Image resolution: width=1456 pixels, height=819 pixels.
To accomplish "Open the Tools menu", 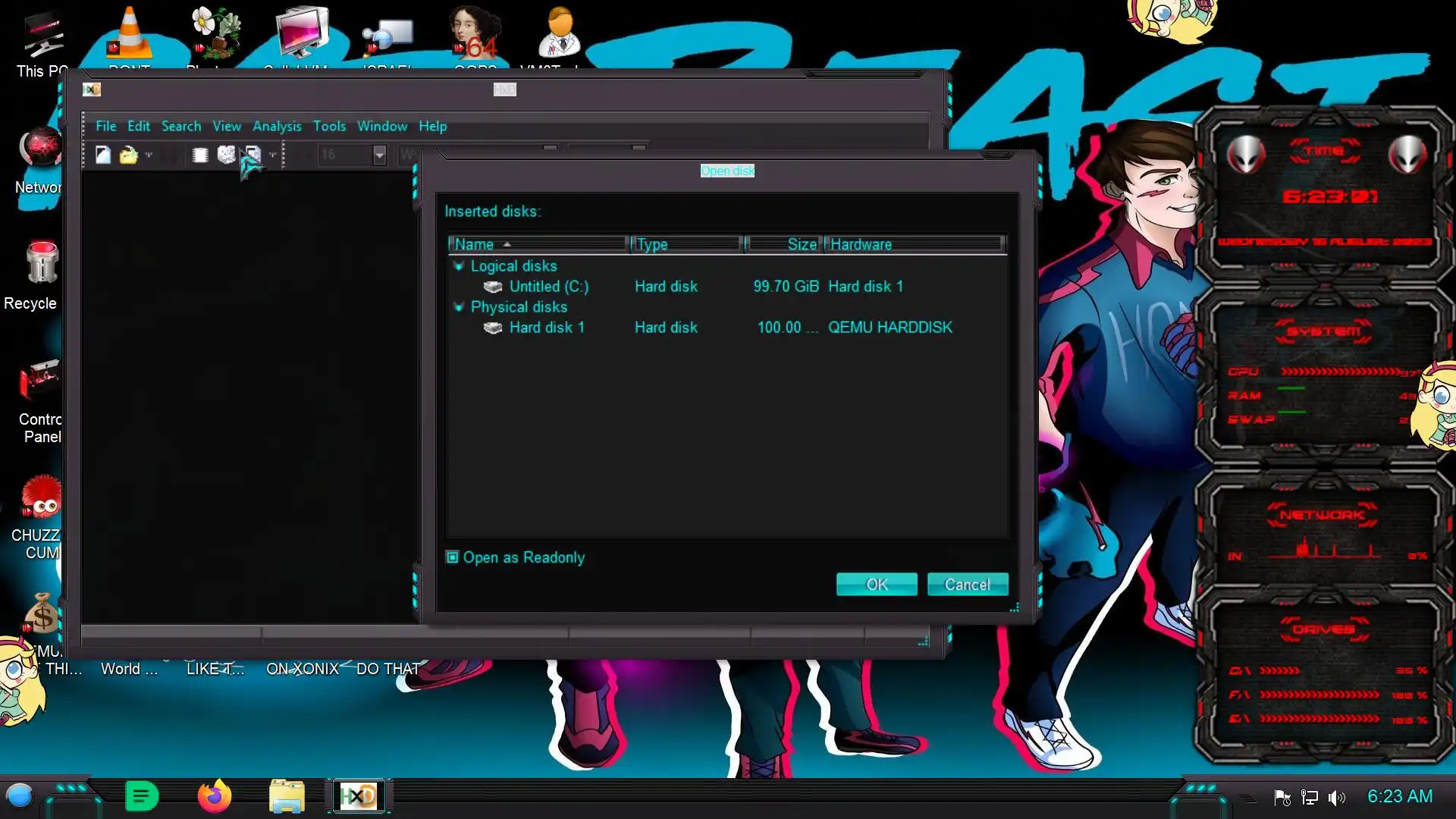I will tap(329, 126).
